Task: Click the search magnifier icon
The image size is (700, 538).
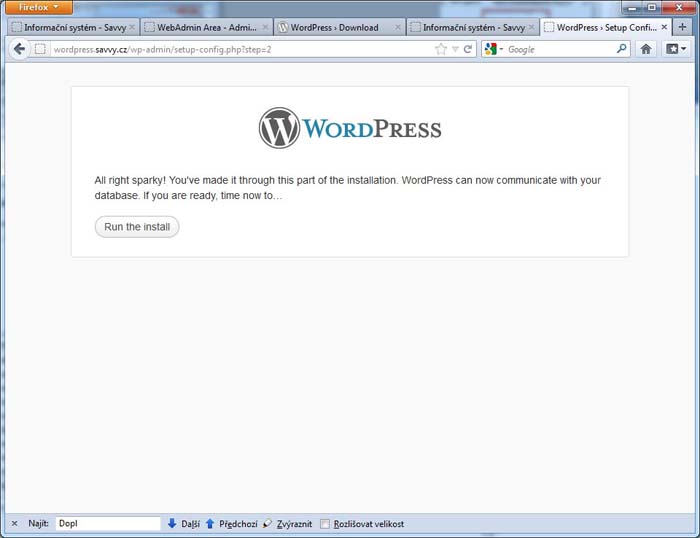Action: 621,49
